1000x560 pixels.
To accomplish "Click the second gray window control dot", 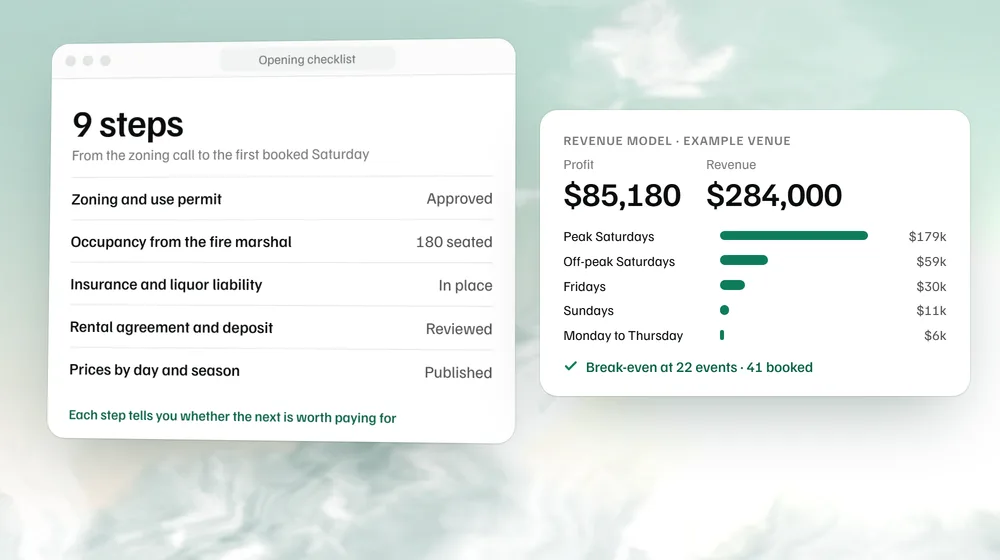I will 88,61.
